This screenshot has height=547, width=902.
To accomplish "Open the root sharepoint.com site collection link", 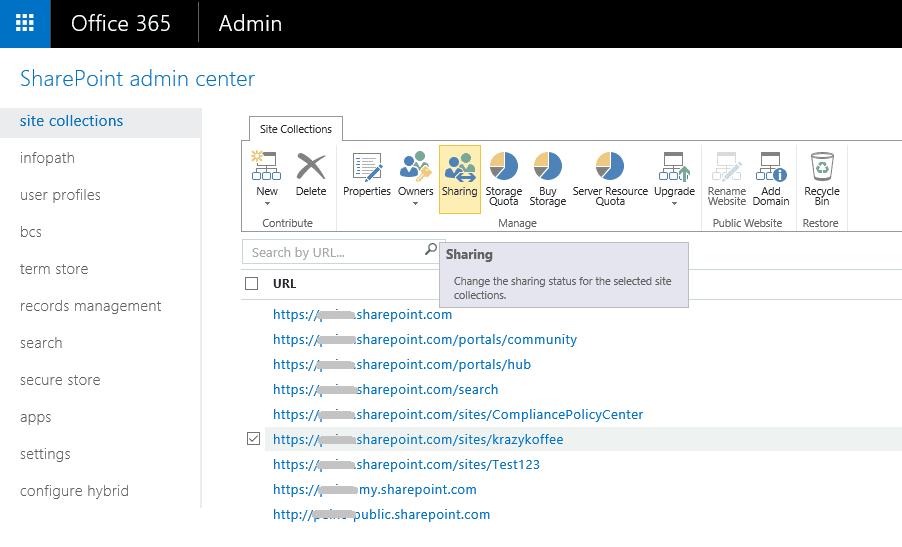I will [362, 315].
